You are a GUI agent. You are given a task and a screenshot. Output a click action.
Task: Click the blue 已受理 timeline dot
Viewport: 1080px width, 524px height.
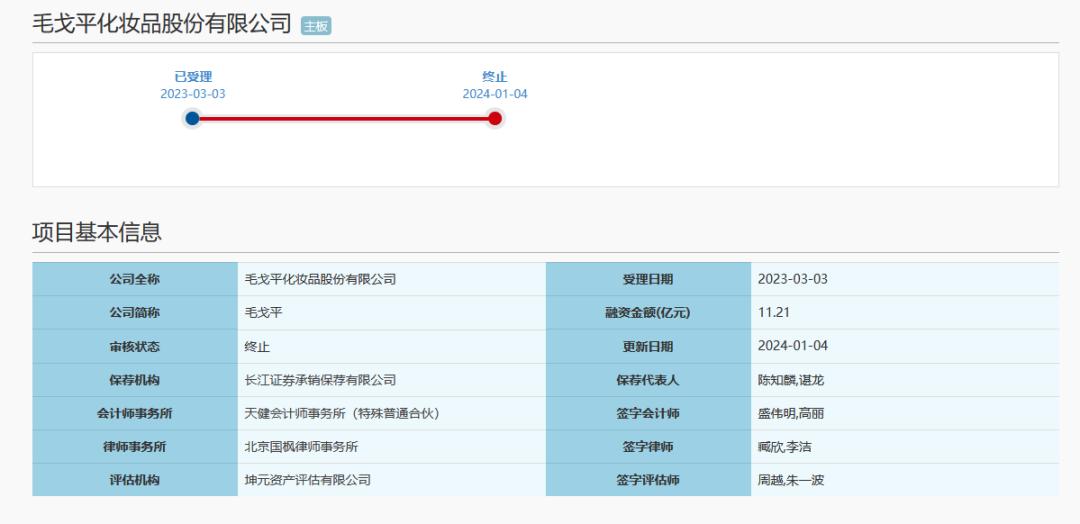click(192, 118)
